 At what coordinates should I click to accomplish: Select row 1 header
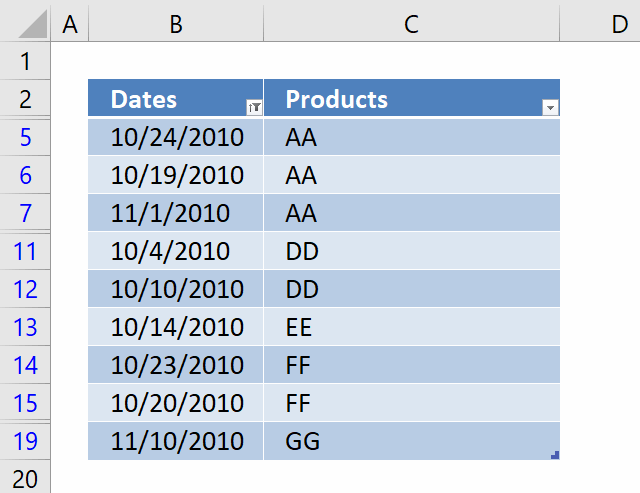pos(25,61)
